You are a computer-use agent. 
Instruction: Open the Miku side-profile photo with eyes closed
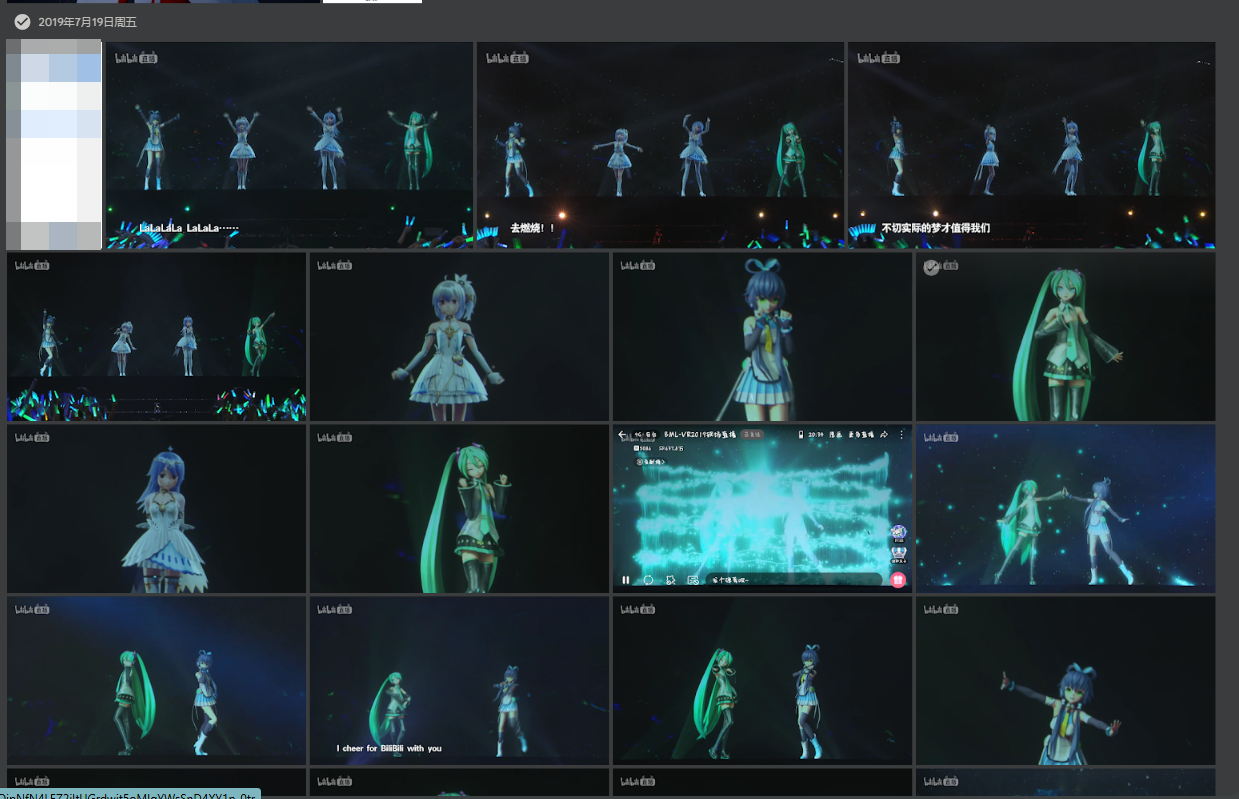pos(459,509)
